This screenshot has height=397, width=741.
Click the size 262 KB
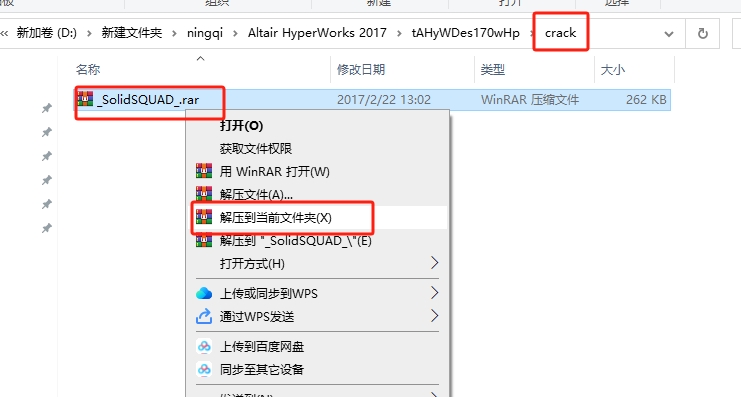(646, 100)
